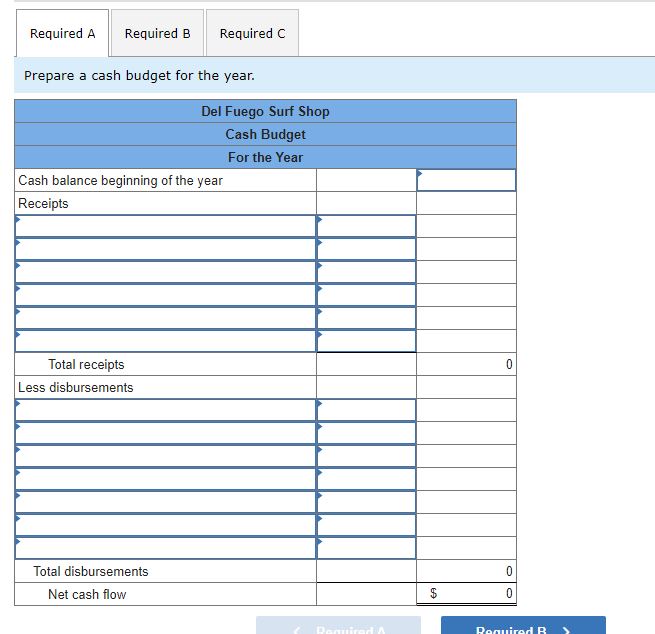
Task: Open the sixth receipts label dropdown
Action: click(x=165, y=341)
